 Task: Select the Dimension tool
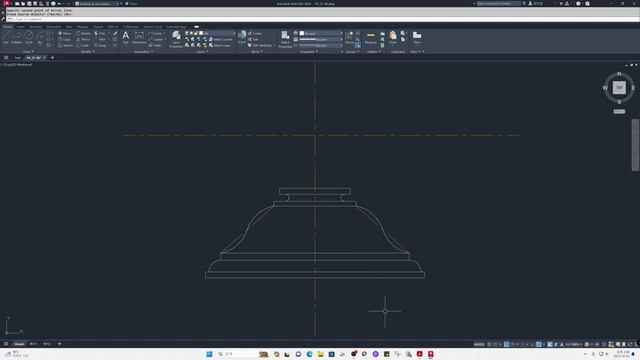(139, 37)
